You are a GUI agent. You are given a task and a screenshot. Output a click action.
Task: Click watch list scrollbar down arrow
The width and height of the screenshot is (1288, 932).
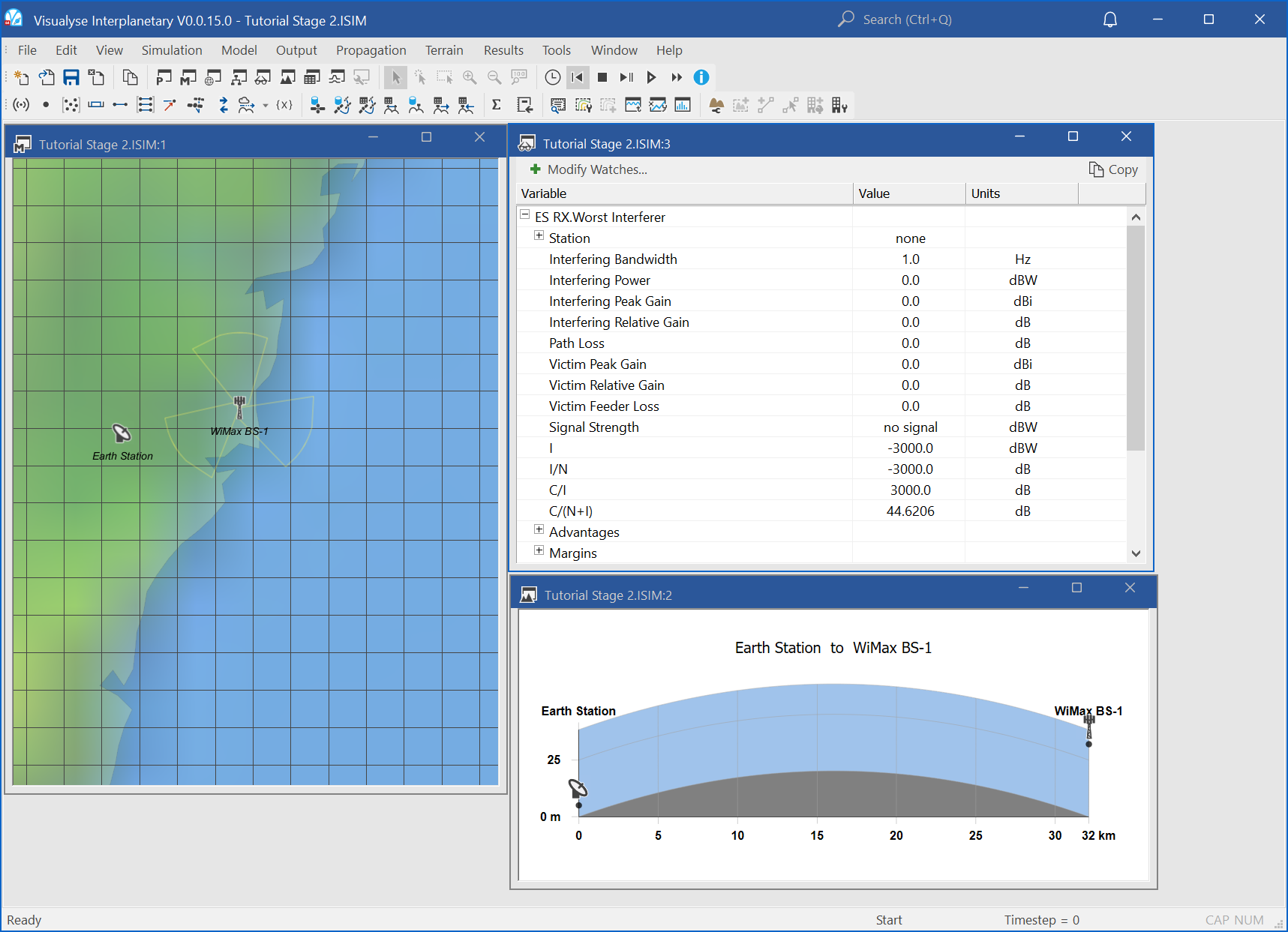click(x=1136, y=553)
